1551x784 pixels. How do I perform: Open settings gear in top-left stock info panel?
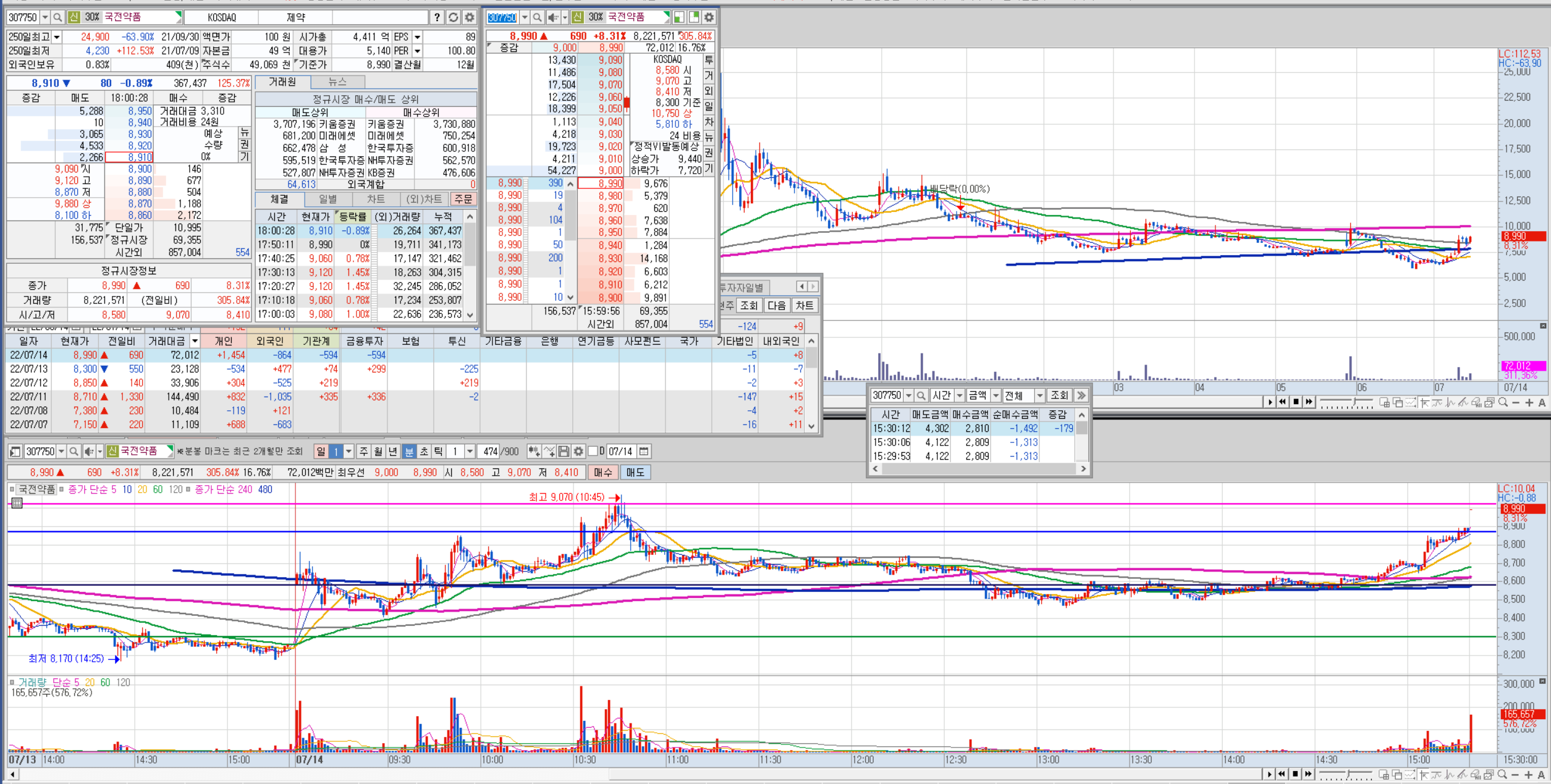click(470, 17)
